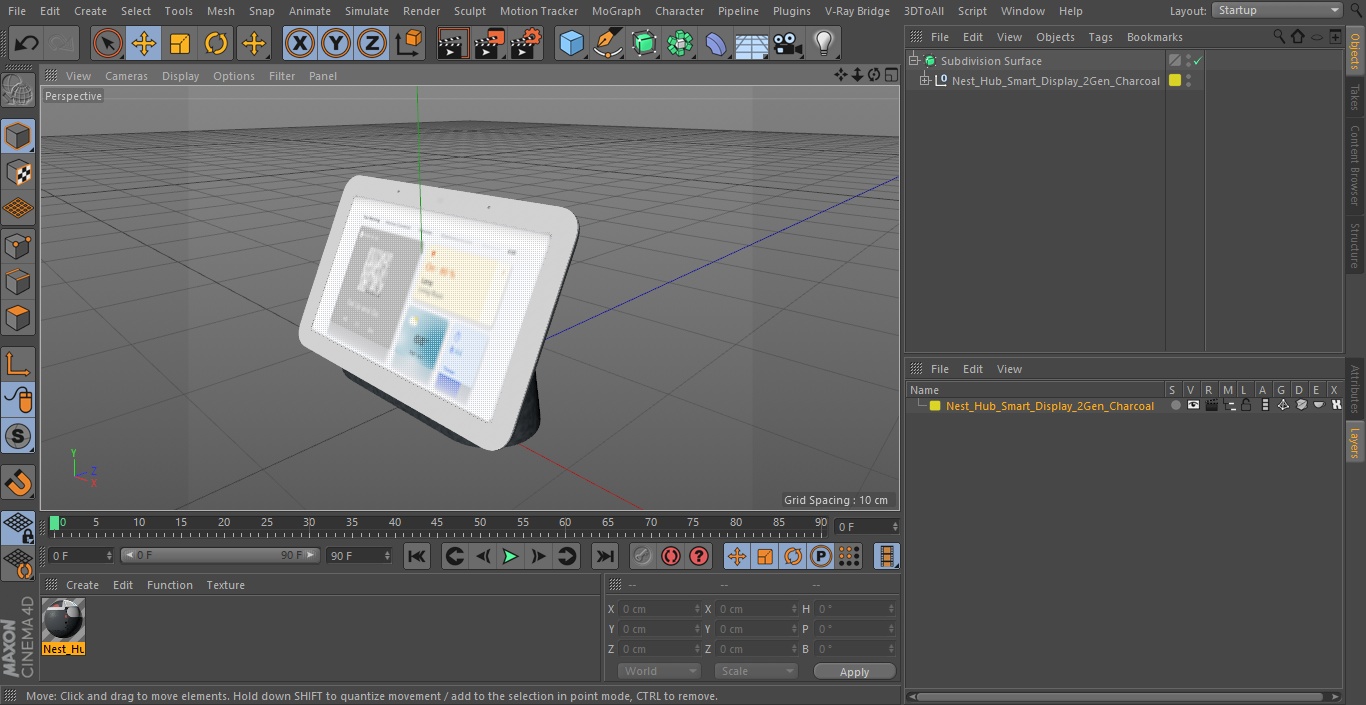Image resolution: width=1366 pixels, height=705 pixels.
Task: Open the World coordinate dropdown
Action: point(659,671)
